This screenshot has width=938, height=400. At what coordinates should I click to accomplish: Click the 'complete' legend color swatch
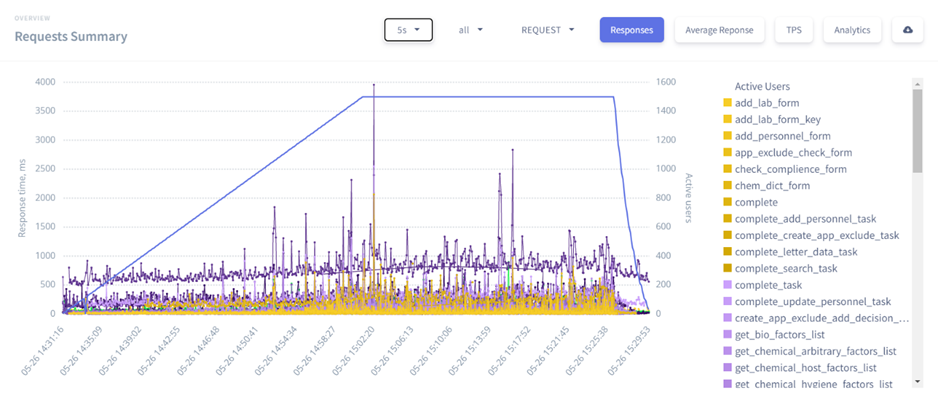(x=728, y=203)
